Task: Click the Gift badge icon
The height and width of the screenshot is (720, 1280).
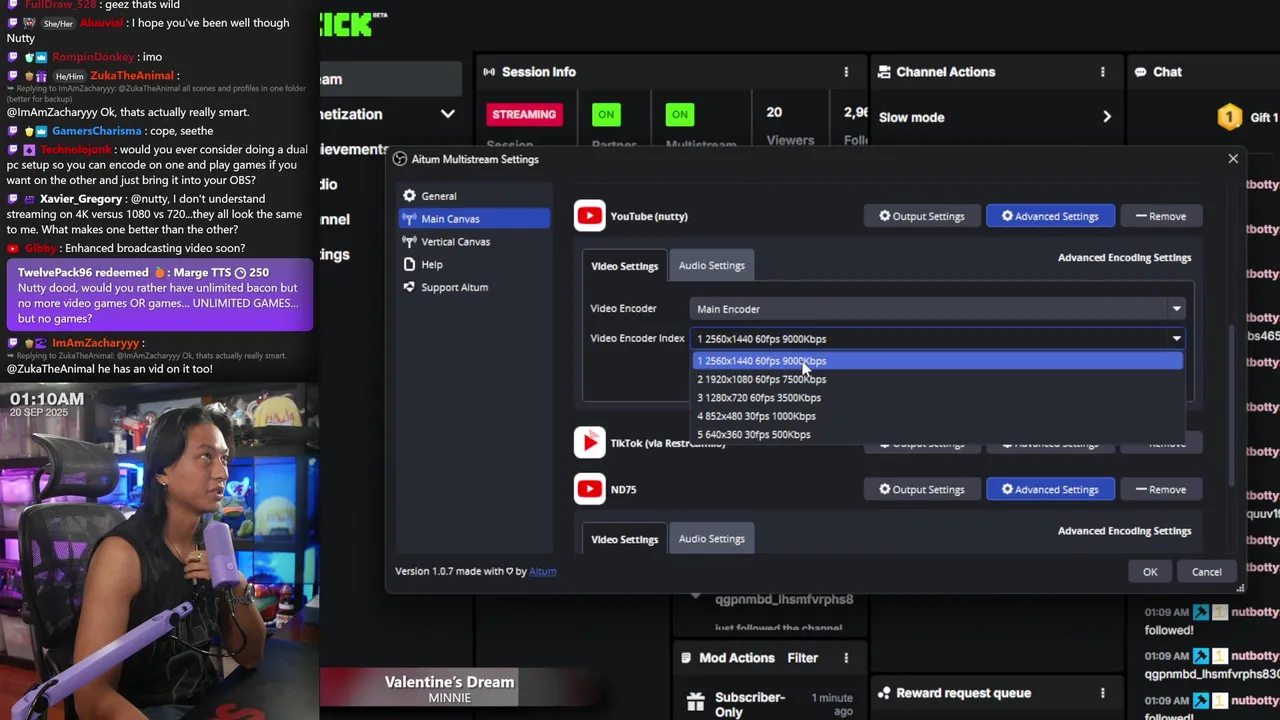Action: [1230, 117]
